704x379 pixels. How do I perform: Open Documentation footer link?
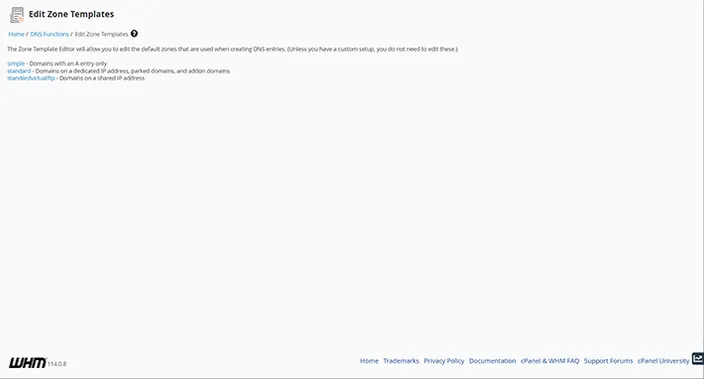[x=493, y=361]
